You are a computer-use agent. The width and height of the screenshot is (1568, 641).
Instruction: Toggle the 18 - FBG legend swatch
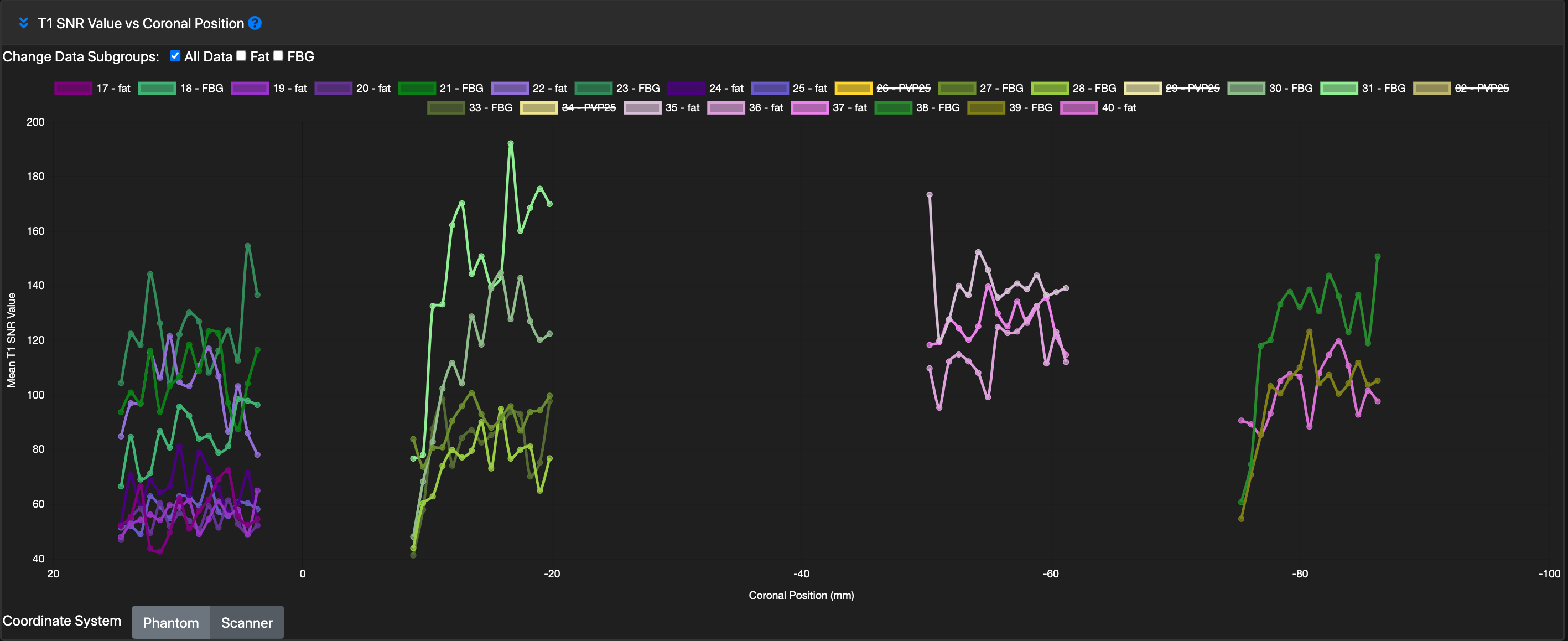point(157,88)
